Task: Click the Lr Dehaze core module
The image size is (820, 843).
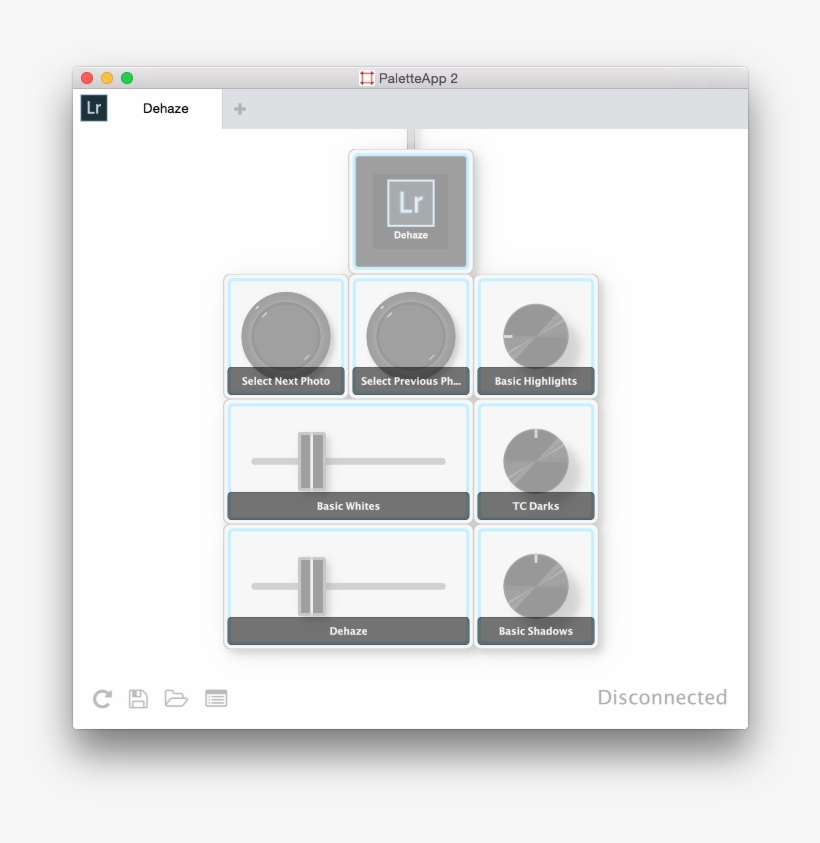Action: point(411,211)
